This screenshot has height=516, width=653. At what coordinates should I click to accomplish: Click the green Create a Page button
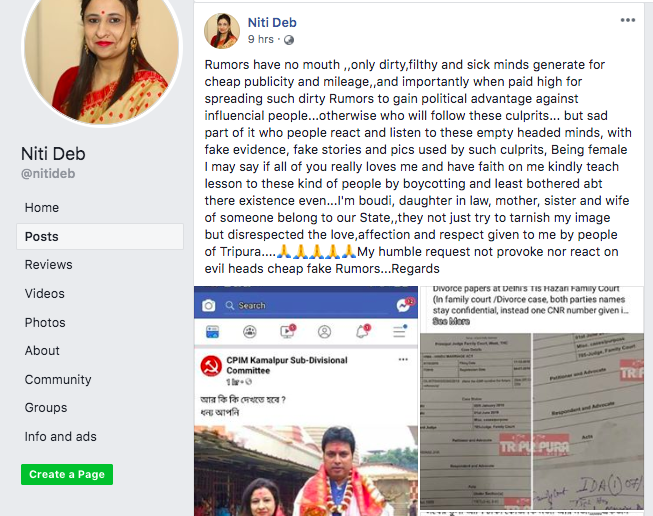coord(67,474)
